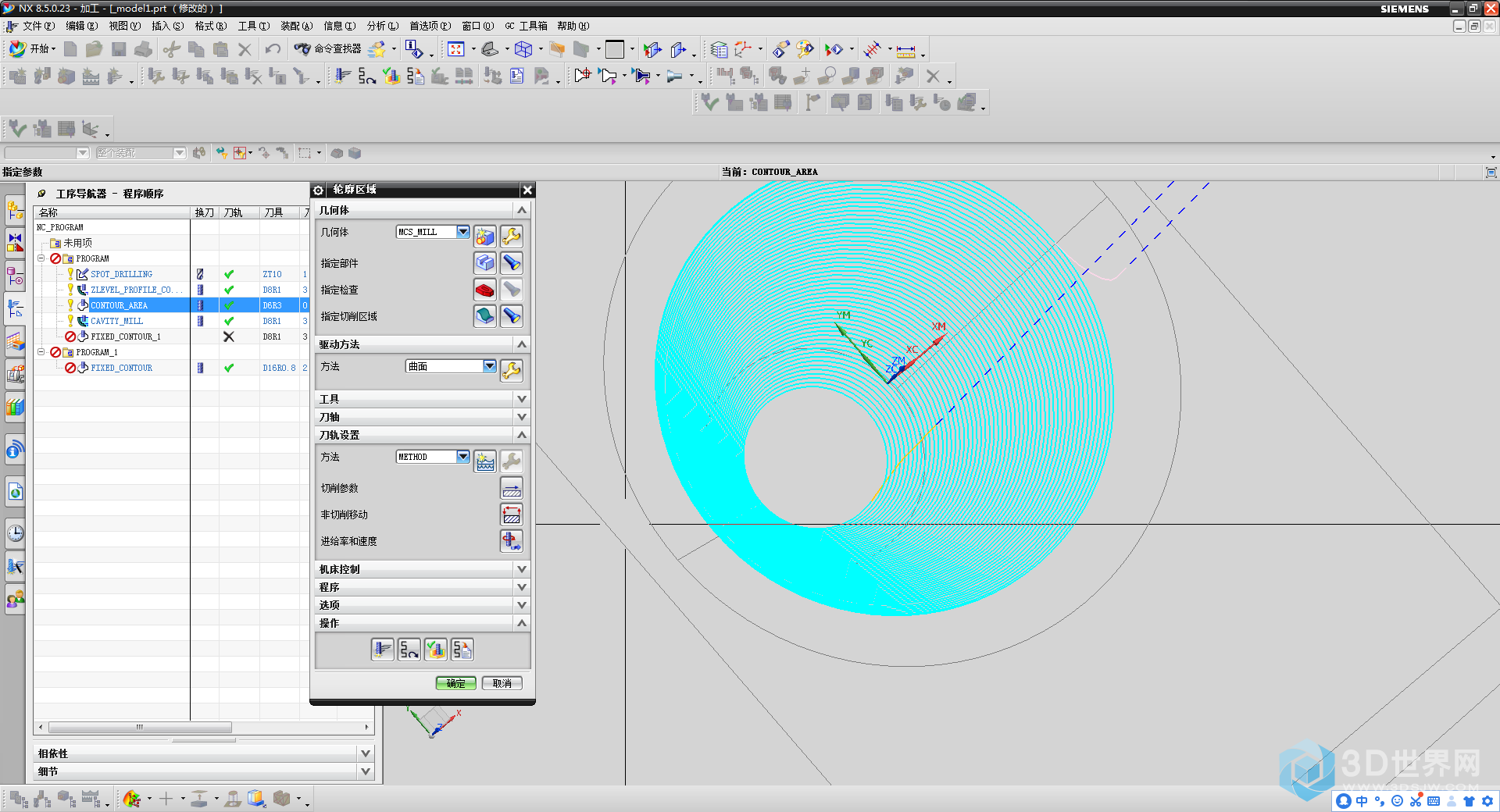This screenshot has height=812, width=1500.
Task: Click the Command Finder binoculars icon
Action: click(302, 49)
